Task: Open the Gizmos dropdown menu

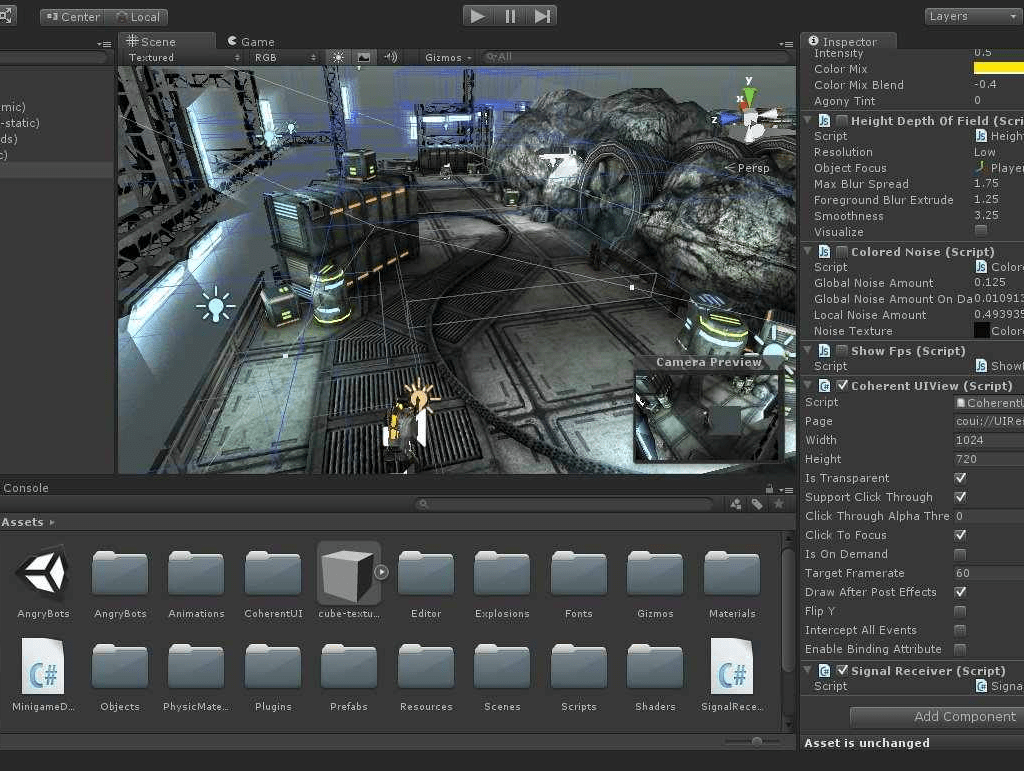Action: [447, 58]
